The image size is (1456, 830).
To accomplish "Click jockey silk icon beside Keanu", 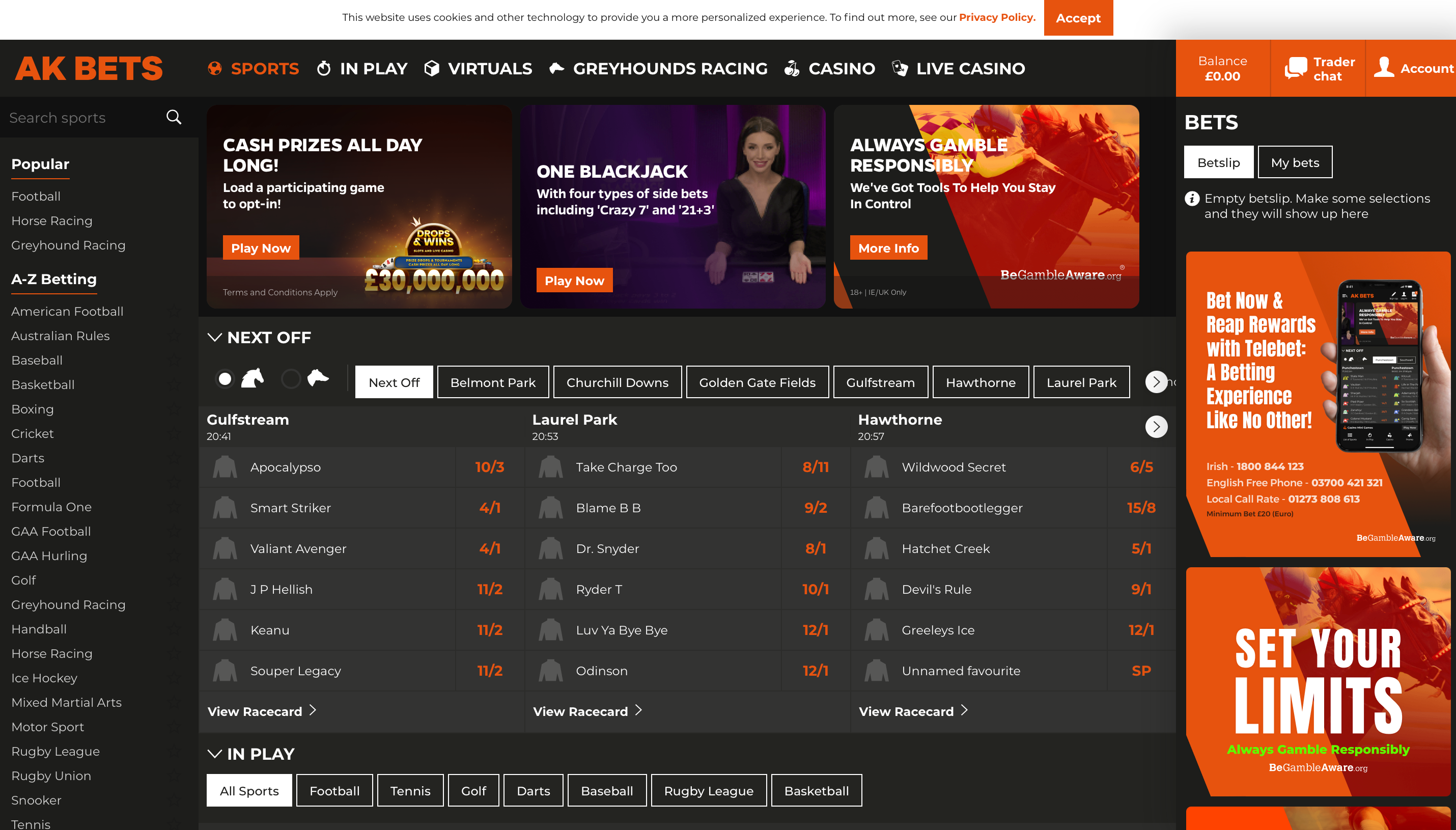I will (225, 630).
